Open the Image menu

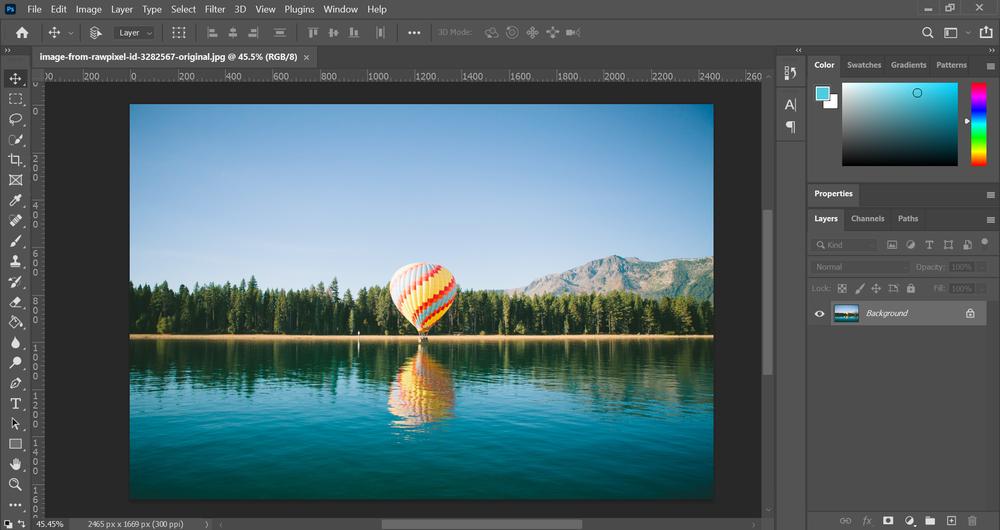tap(89, 9)
